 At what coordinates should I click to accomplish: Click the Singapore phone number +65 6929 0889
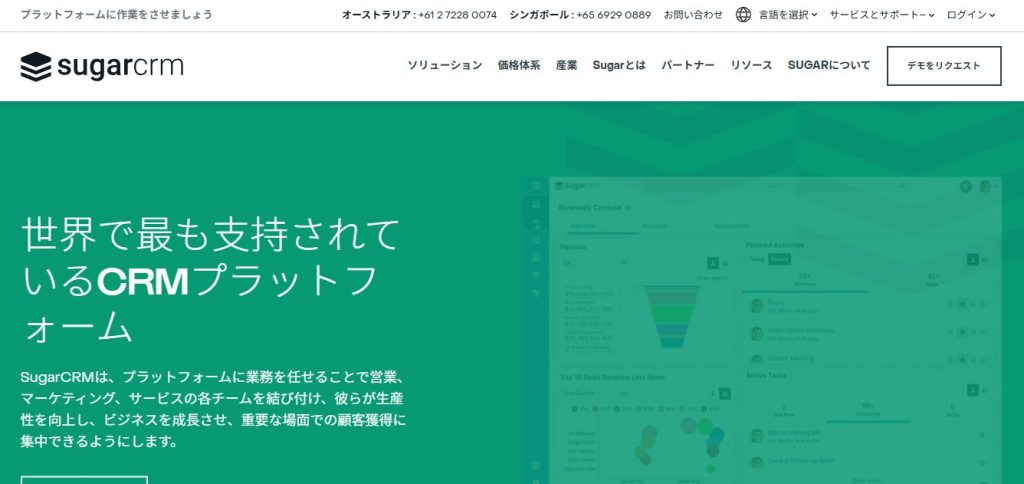pos(613,14)
